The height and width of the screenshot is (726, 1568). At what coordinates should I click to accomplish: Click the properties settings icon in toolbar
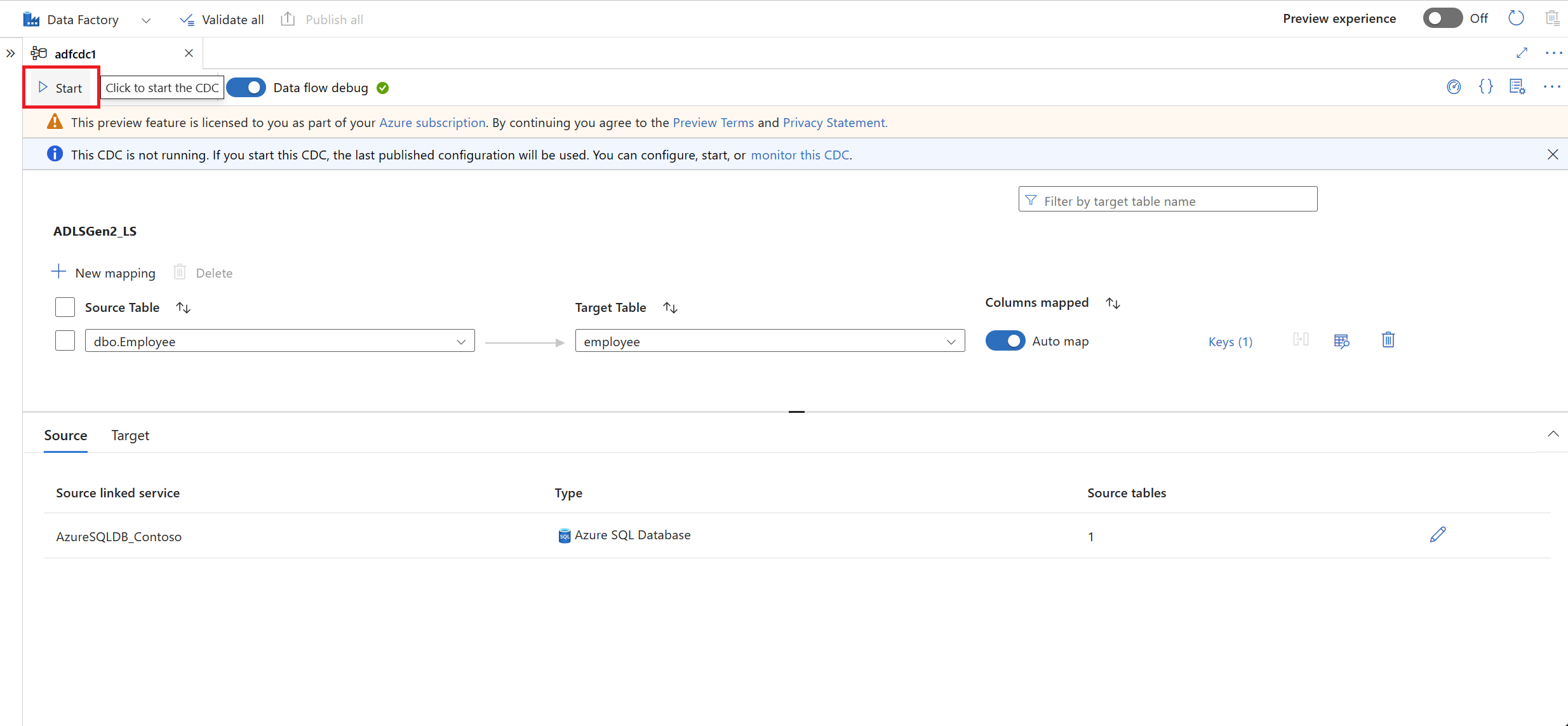click(1517, 87)
